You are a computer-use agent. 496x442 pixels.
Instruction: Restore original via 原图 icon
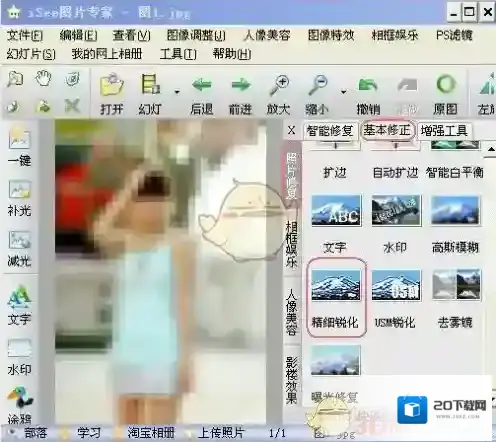point(445,84)
